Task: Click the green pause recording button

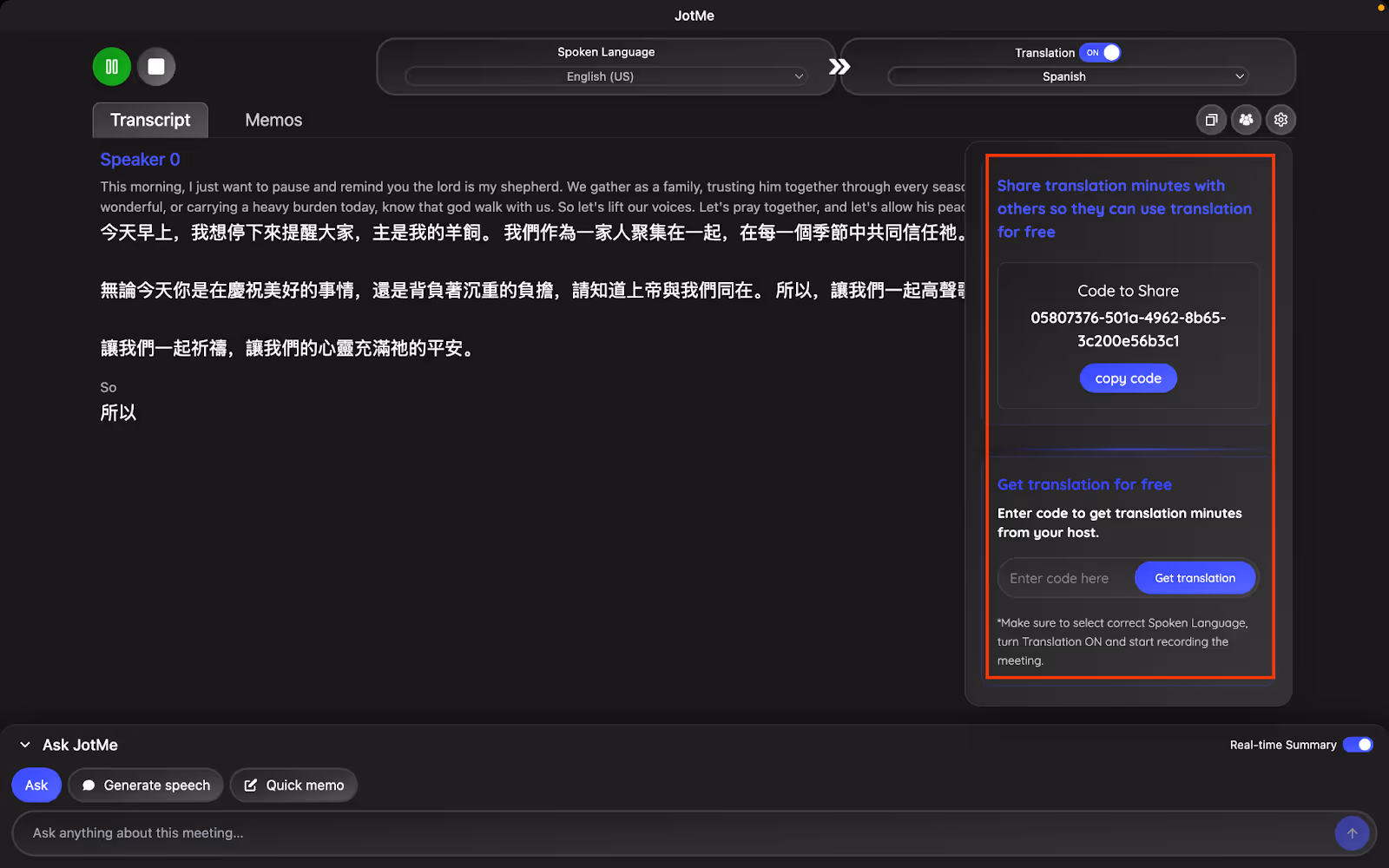Action: 111,66
